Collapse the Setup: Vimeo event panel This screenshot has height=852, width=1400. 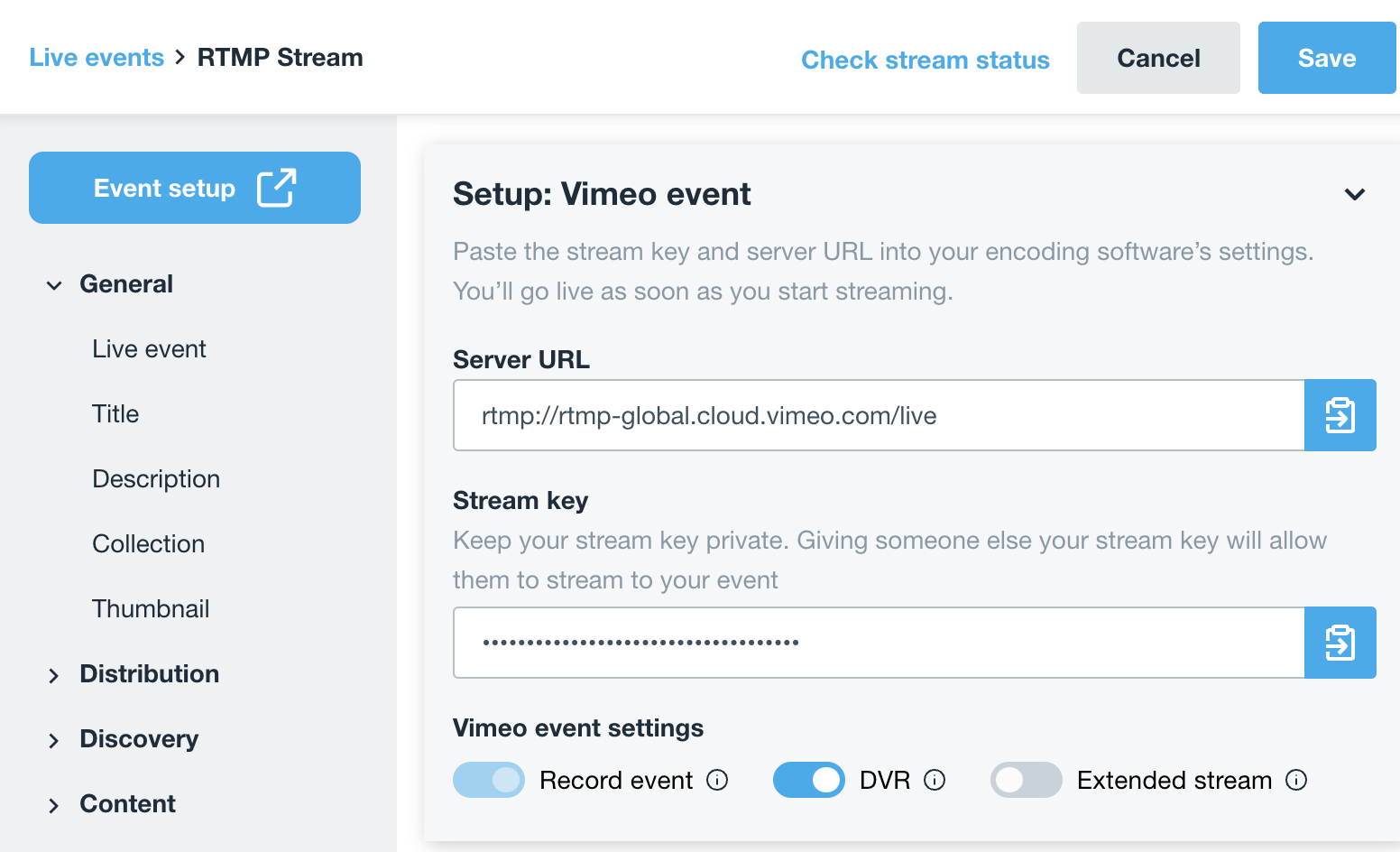tap(1354, 194)
